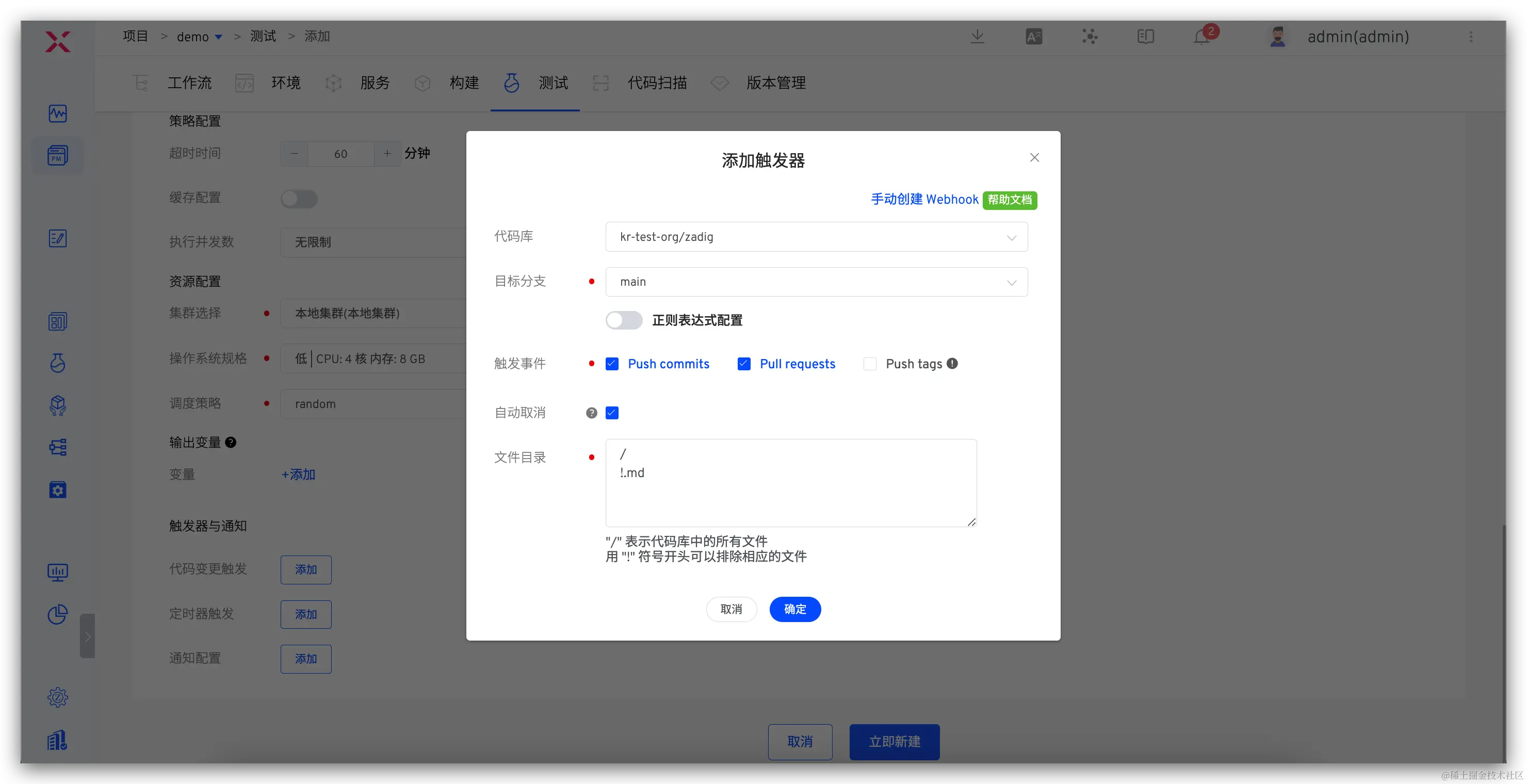Switch to the 代码扫描 tab

click(x=657, y=83)
